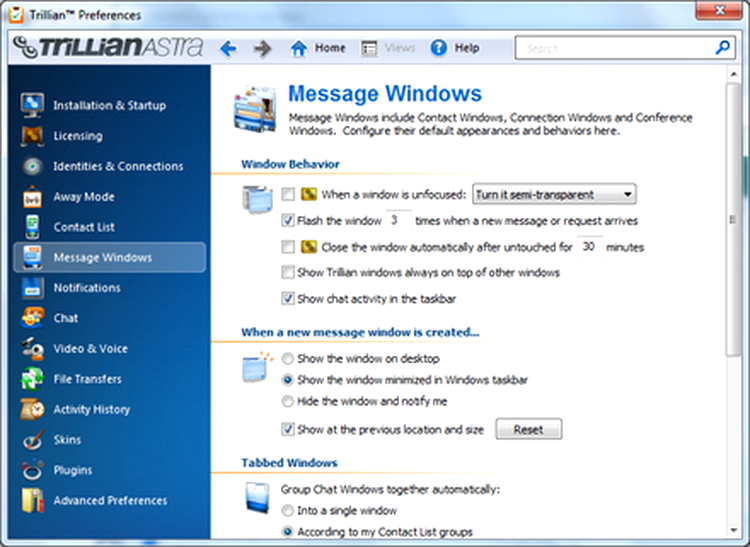The height and width of the screenshot is (547, 750).
Task: Click the 'Window Behavior' section heading
Action: click(290, 164)
